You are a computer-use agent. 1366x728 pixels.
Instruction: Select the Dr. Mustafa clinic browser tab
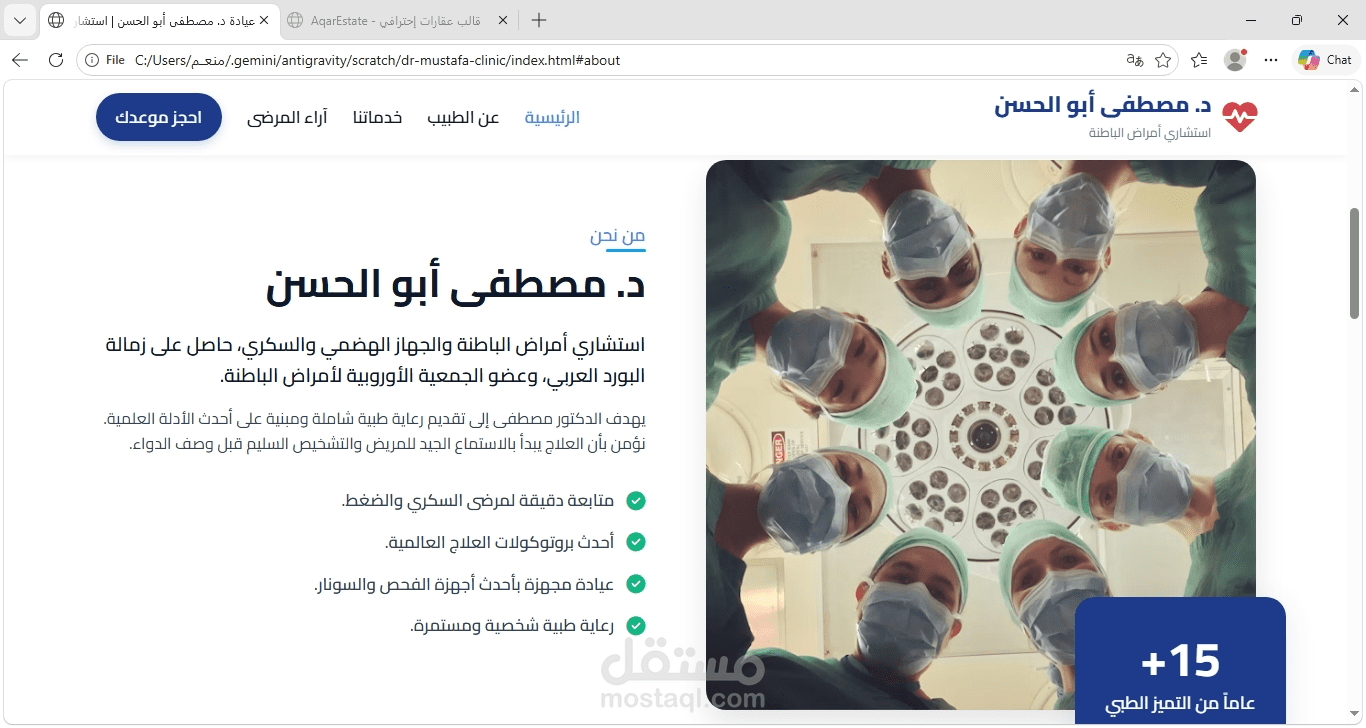point(158,20)
